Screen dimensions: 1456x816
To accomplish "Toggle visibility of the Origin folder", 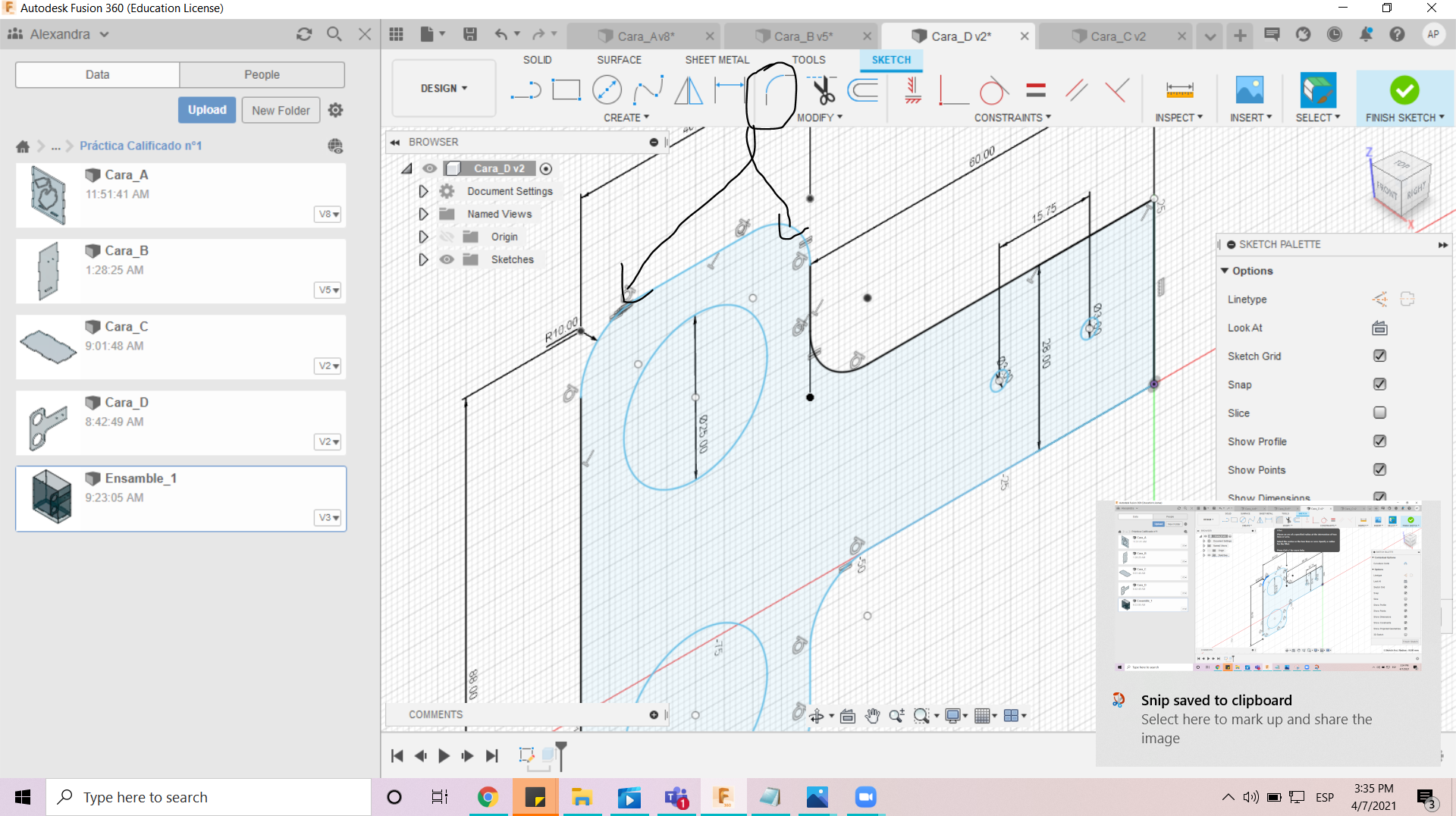I will pyautogui.click(x=447, y=237).
